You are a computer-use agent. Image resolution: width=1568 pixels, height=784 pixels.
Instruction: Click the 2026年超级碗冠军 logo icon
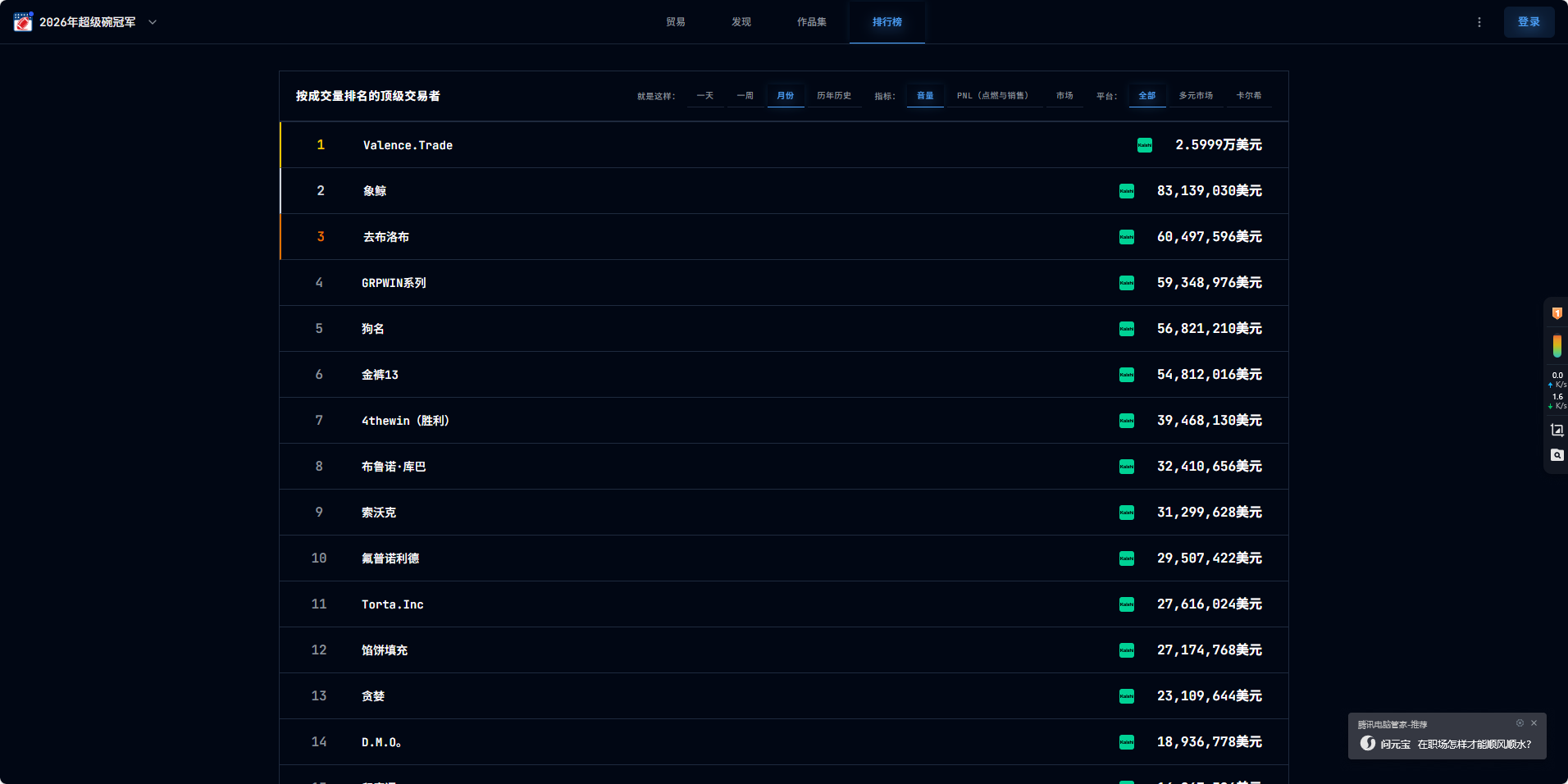tap(23, 22)
